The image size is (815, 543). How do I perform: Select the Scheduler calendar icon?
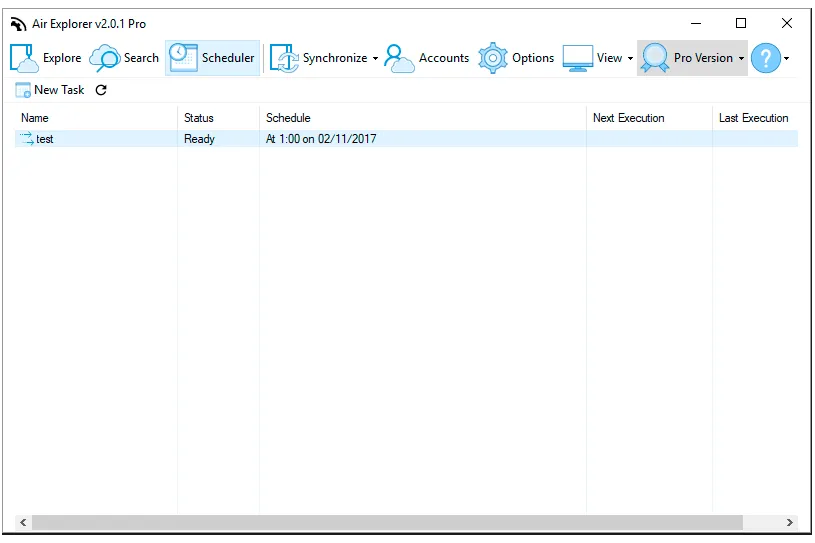[183, 58]
